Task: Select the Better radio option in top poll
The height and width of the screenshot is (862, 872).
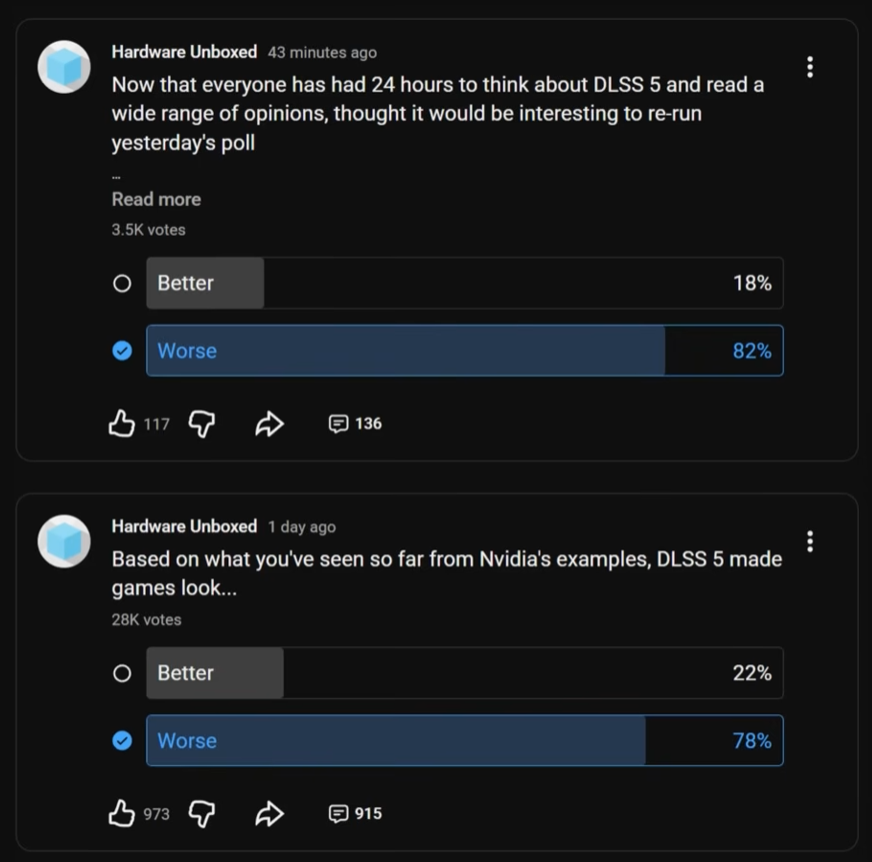Action: 122,283
